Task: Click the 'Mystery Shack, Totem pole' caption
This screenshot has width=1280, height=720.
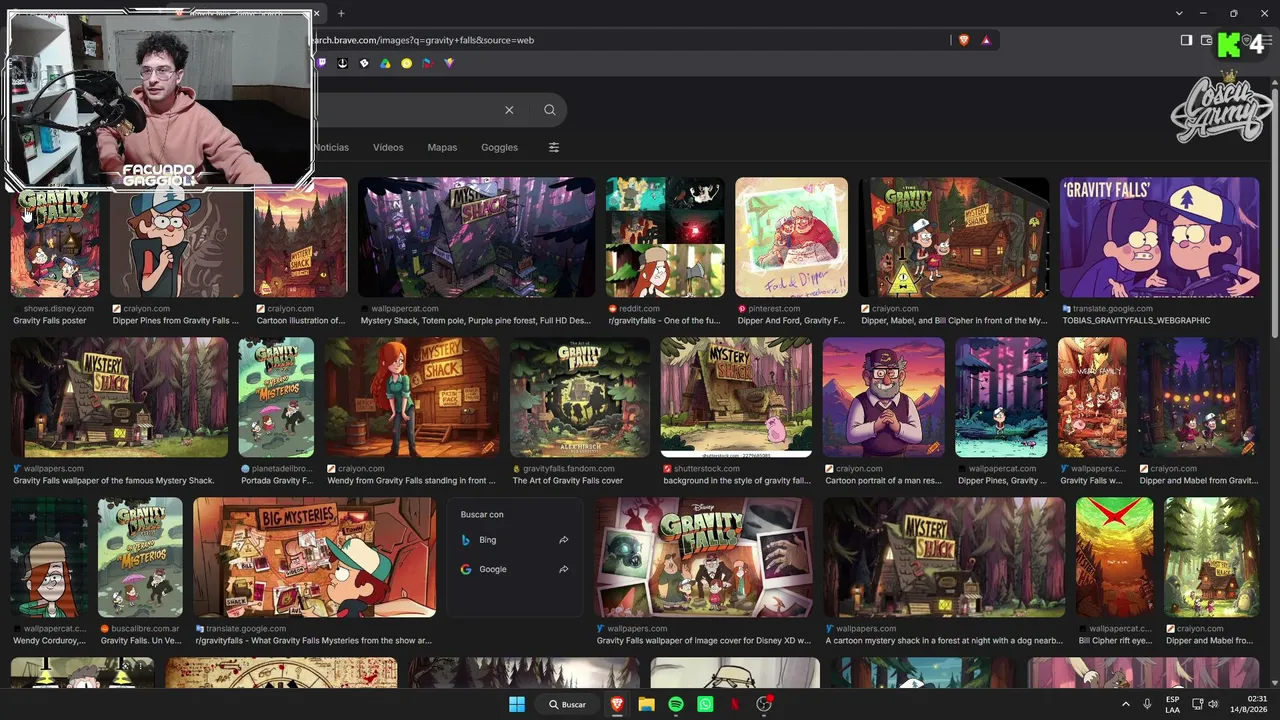Action: click(476, 321)
